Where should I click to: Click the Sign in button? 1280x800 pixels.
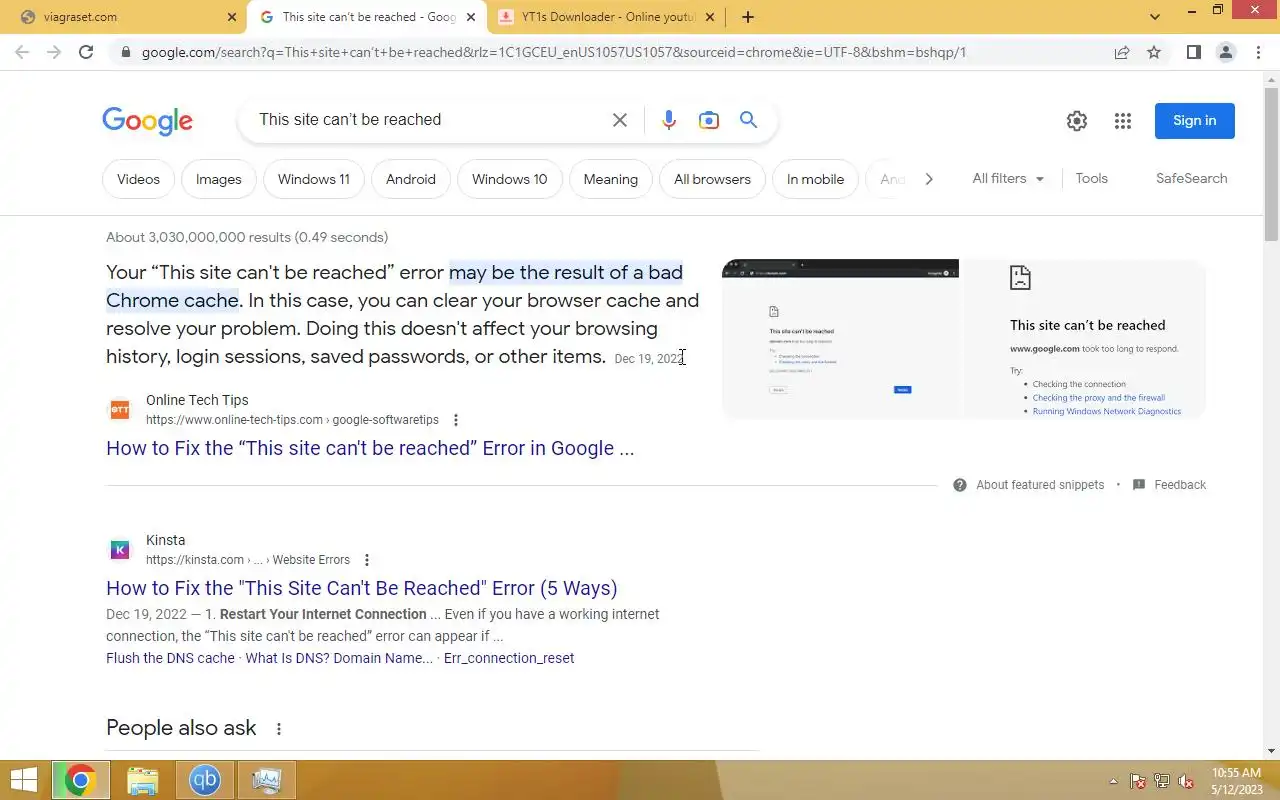[x=1195, y=121]
